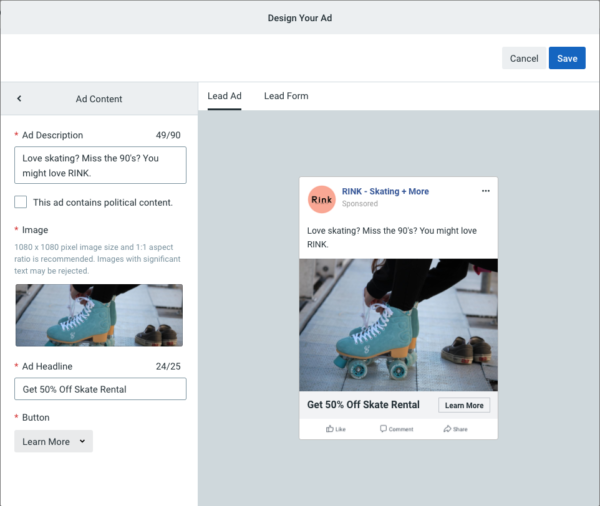
Task: Click the Sponsored label in the preview
Action: (360, 204)
